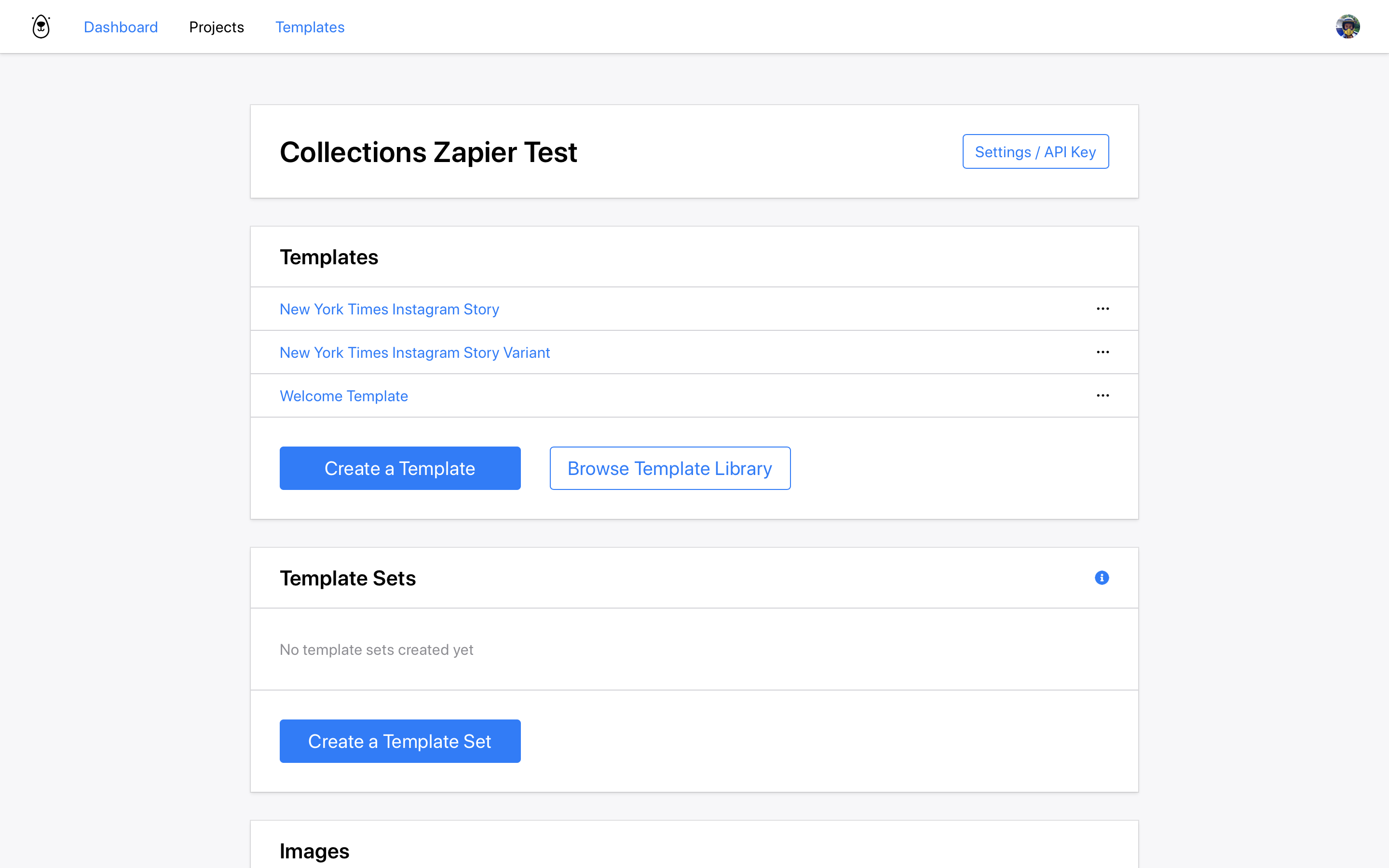Open Welcome Template three-dot menu

pyautogui.click(x=1103, y=395)
